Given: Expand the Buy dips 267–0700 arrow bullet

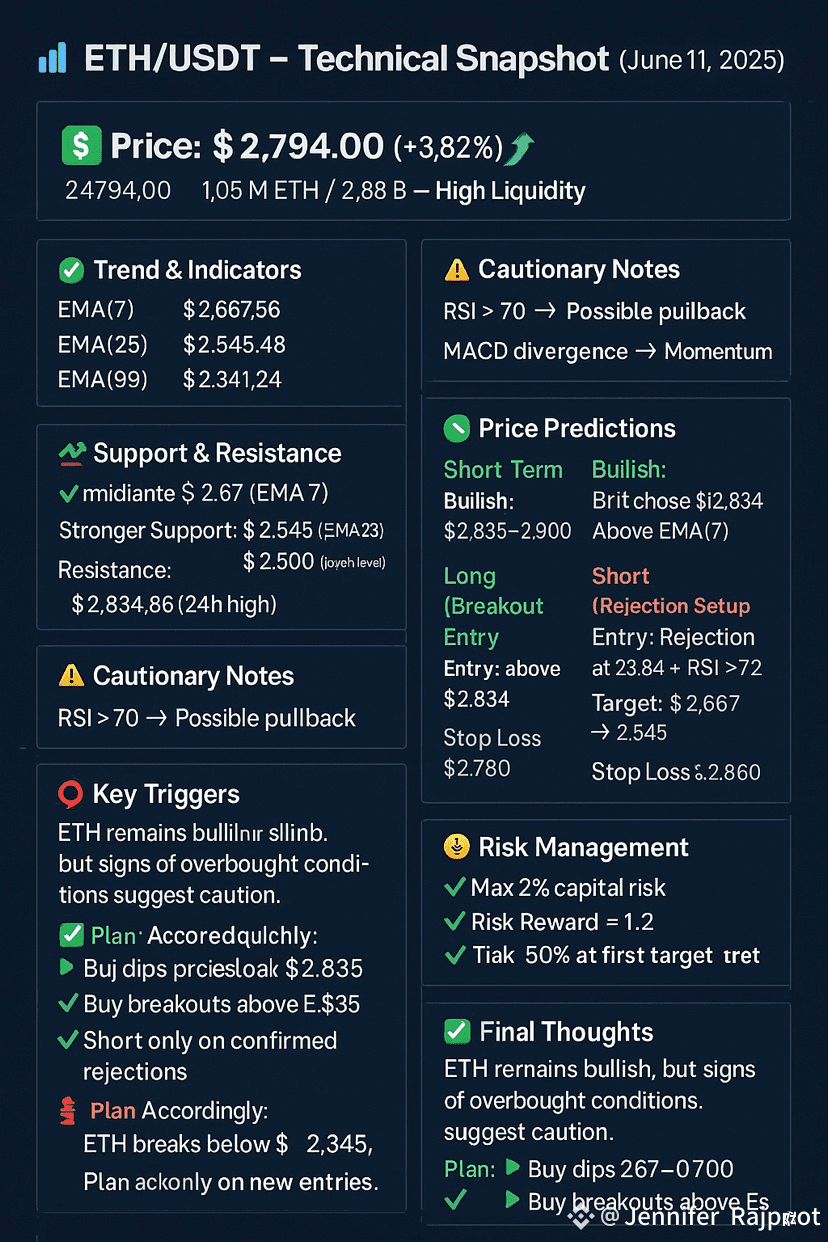Looking at the screenshot, I should pos(512,1168).
